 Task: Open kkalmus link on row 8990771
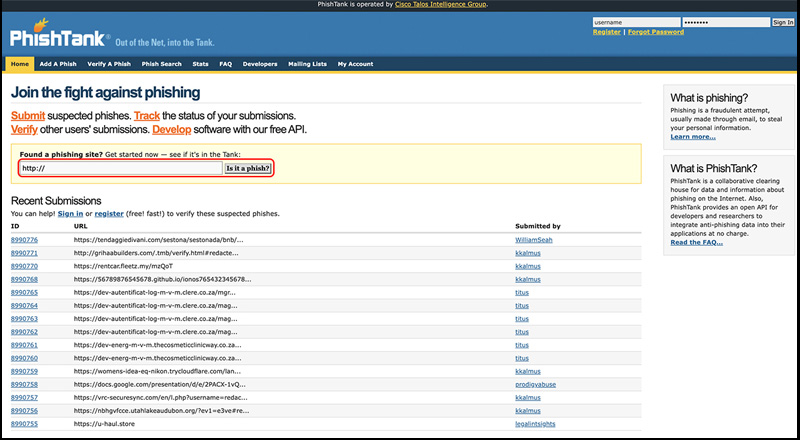coord(528,253)
